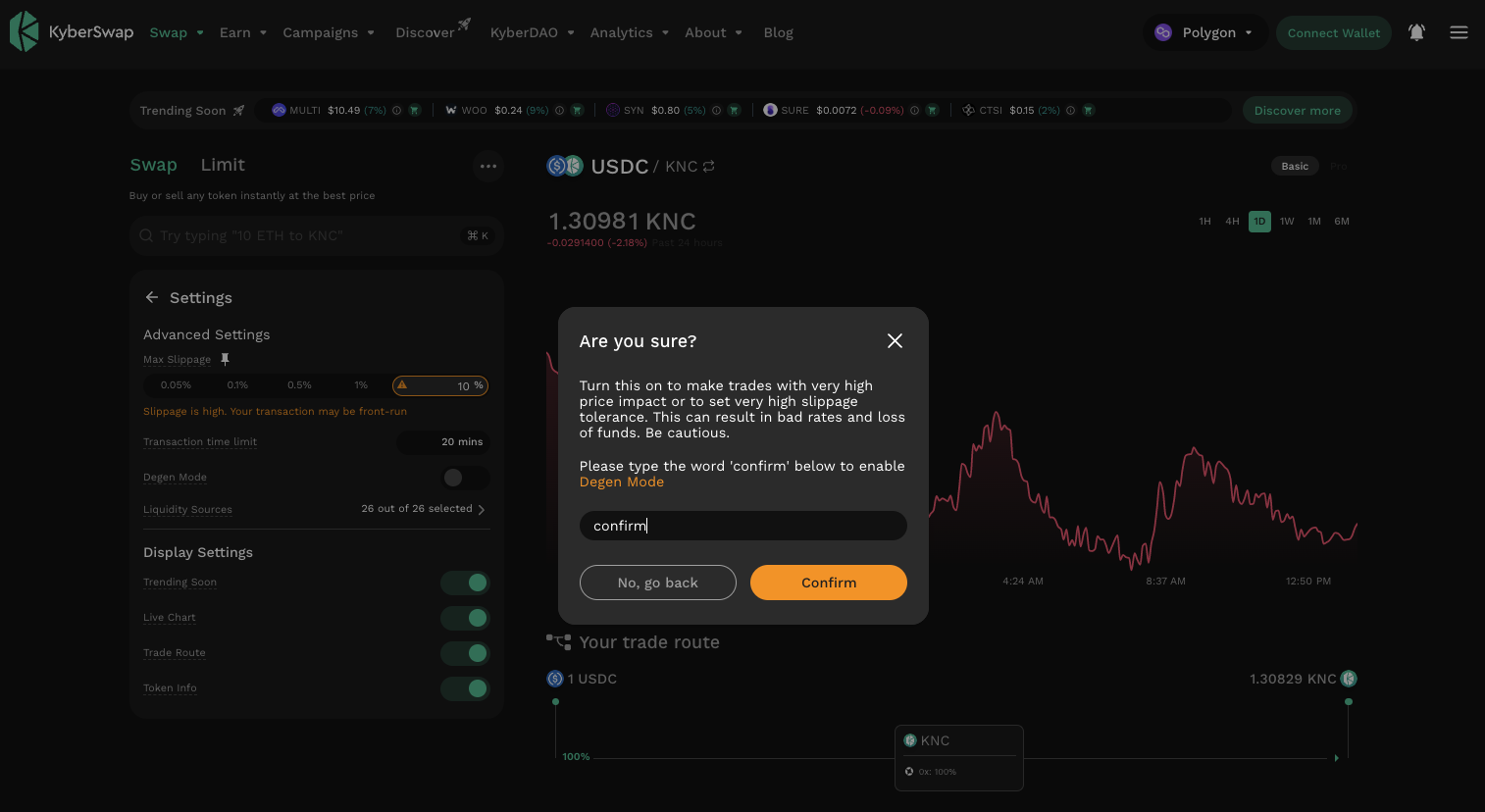This screenshot has height=812, width=1485.
Task: Click the confirm text input field
Action: (742, 526)
